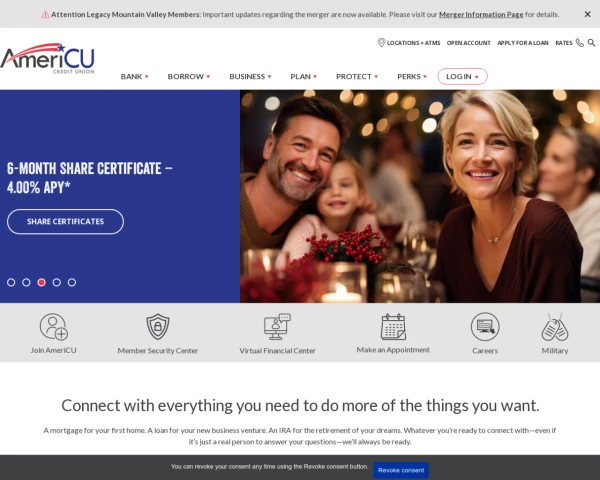
Task: Open the LOG IN dropdown
Action: (x=463, y=77)
